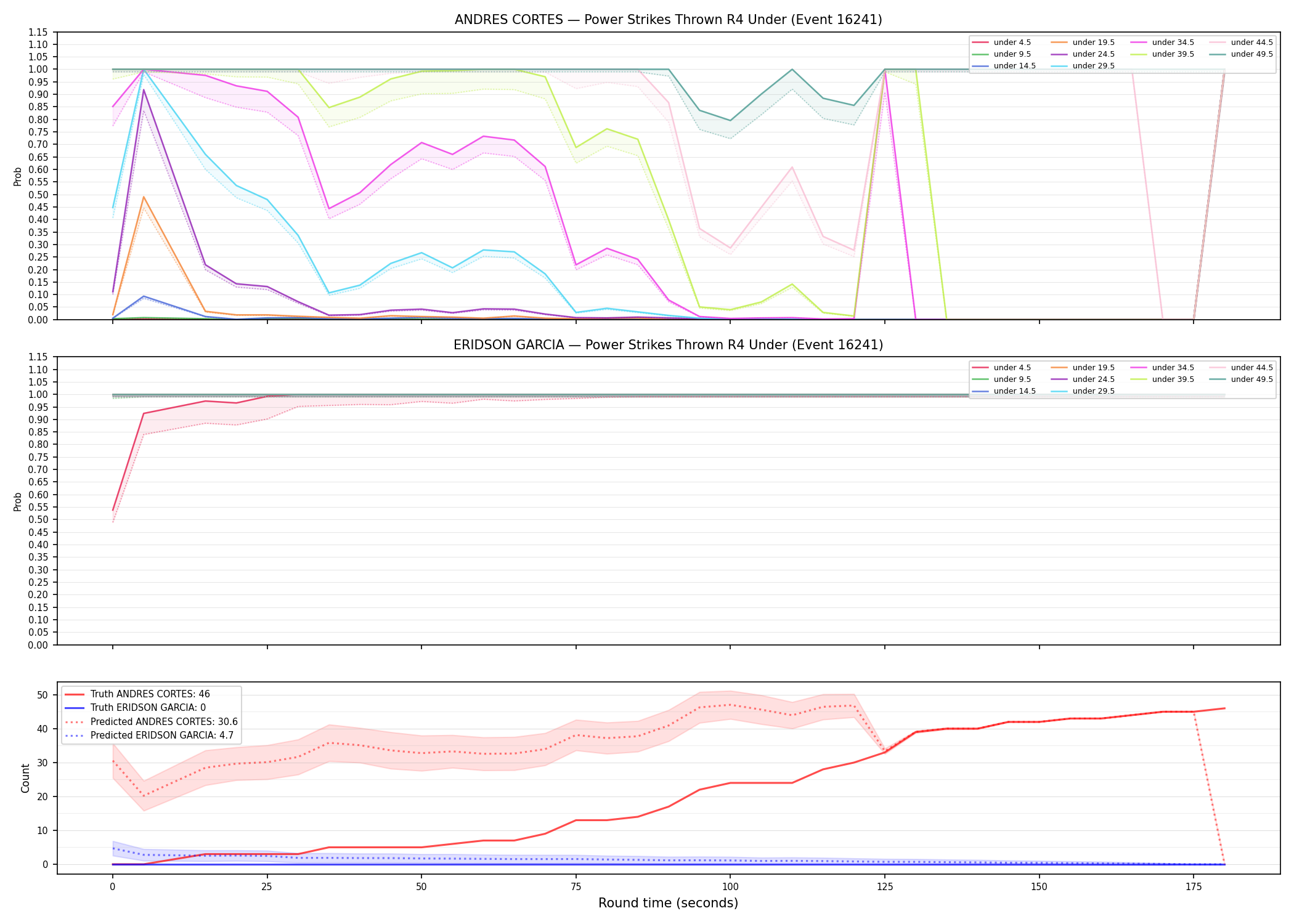Viewport: 1294px width, 924px height.
Task: Click 'under 49.5' in the top chart legend
Action: click(x=1251, y=54)
